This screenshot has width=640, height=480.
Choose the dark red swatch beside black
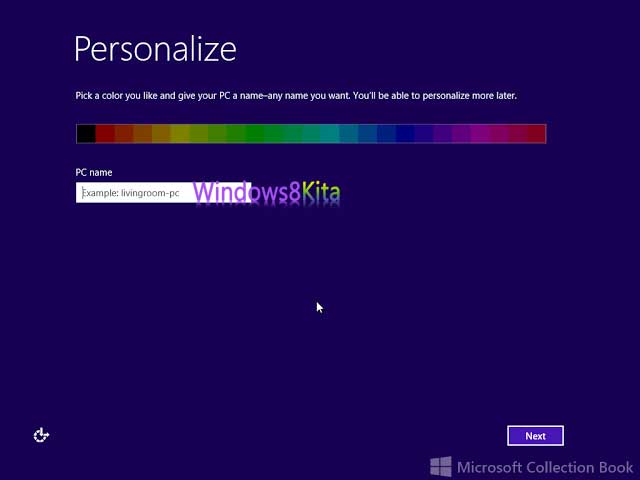[x=105, y=134]
